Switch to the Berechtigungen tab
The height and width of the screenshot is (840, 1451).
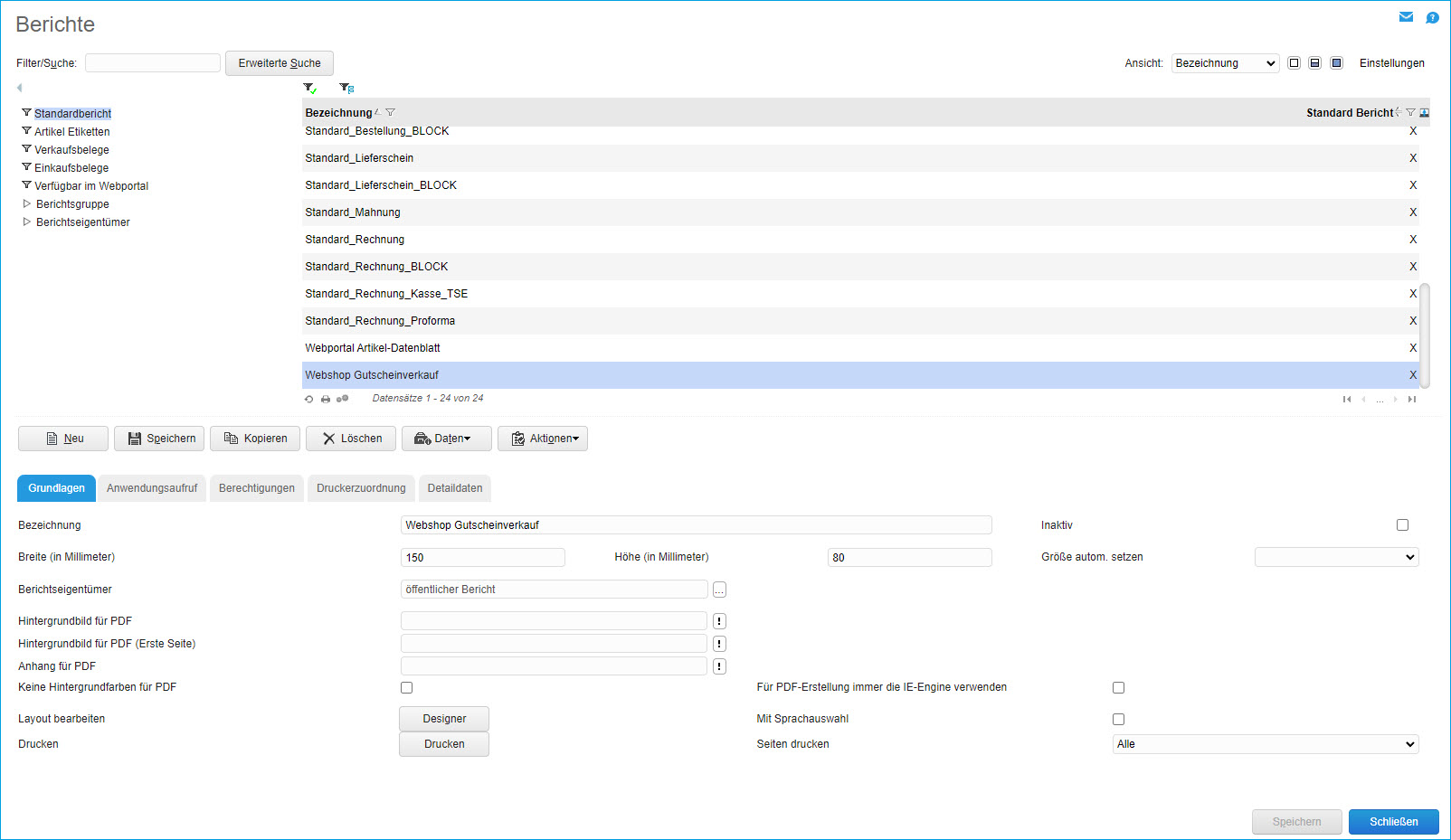pyautogui.click(x=257, y=488)
